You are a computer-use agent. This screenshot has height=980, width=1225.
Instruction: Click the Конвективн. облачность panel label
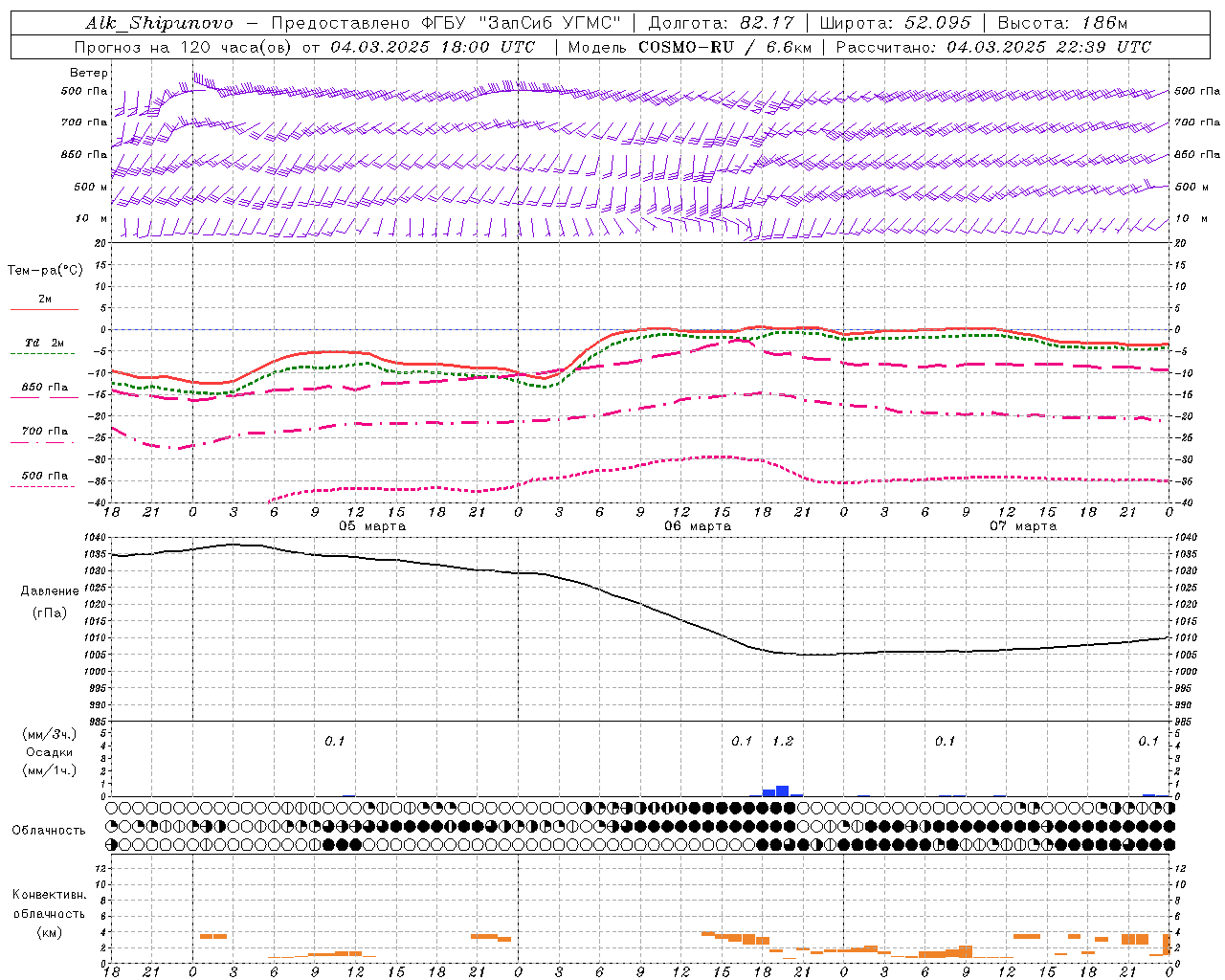click(x=49, y=904)
